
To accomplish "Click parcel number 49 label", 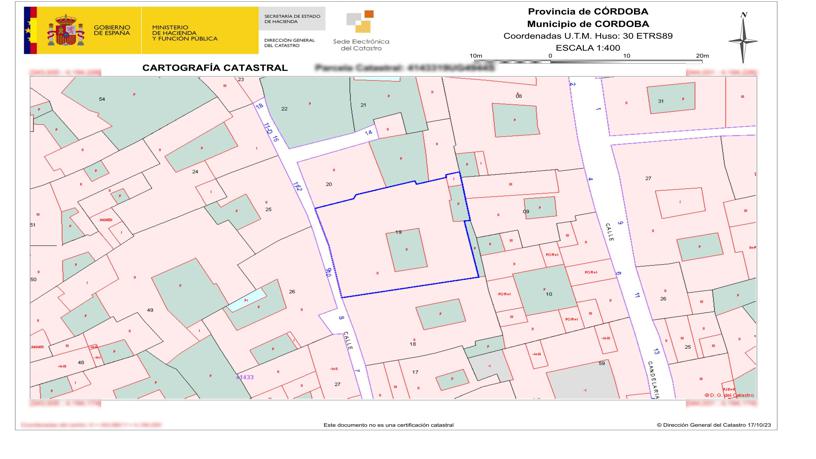I will pyautogui.click(x=150, y=310).
